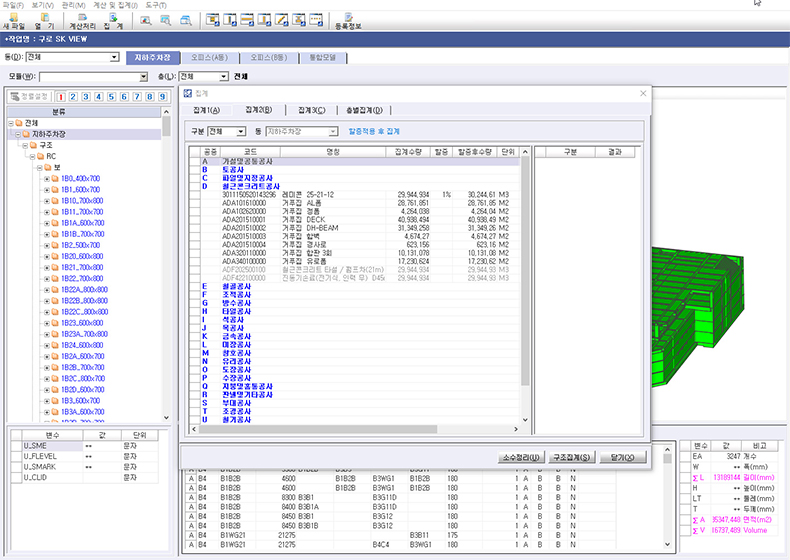
Task: Click the folder icon of 지하주차장 node
Action: [x=26, y=135]
